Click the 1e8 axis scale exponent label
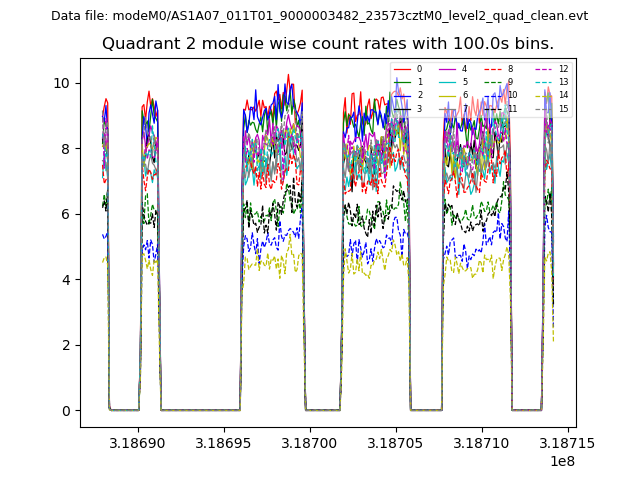 560,461
